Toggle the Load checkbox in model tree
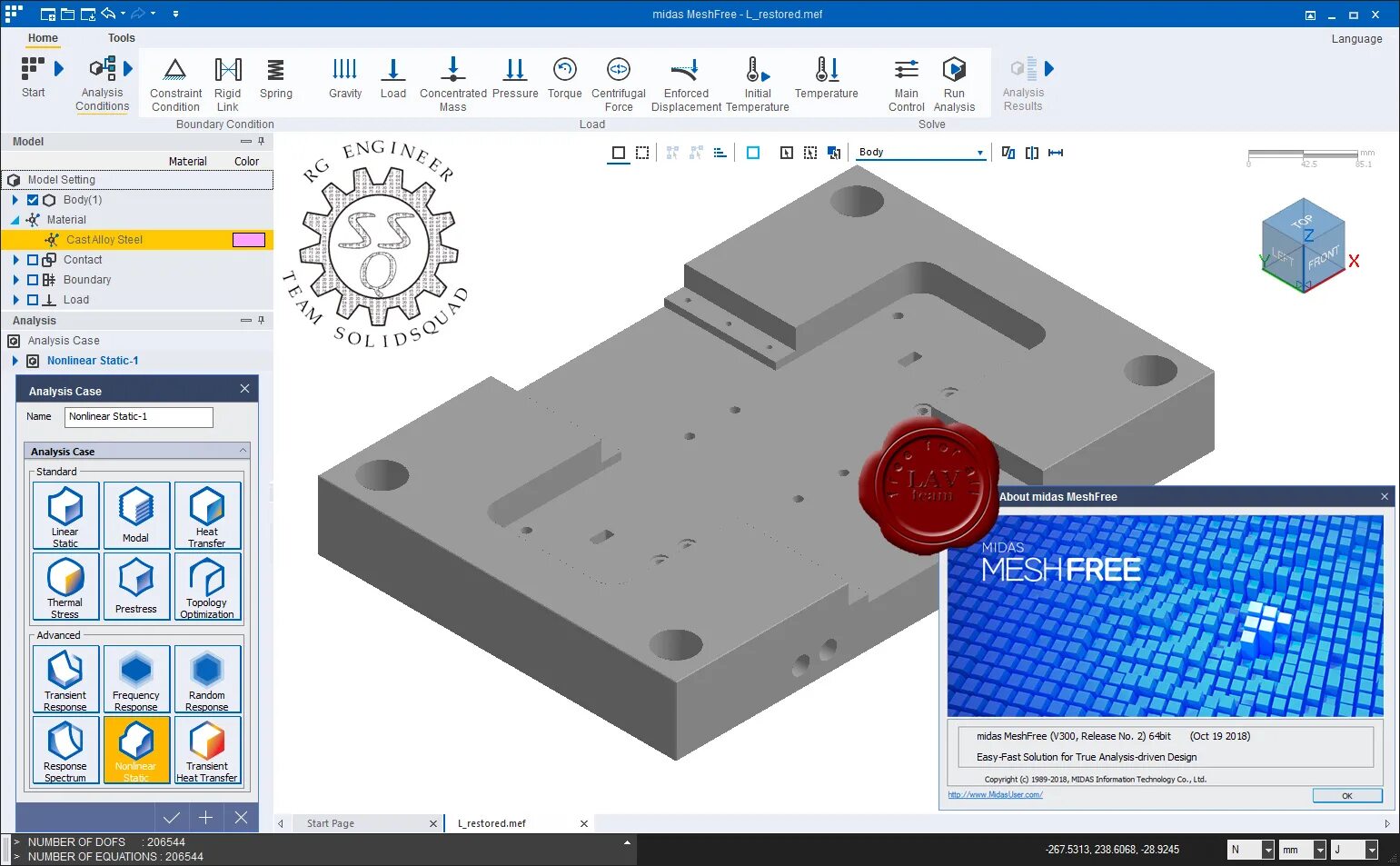This screenshot has height=866, width=1400. (33, 300)
